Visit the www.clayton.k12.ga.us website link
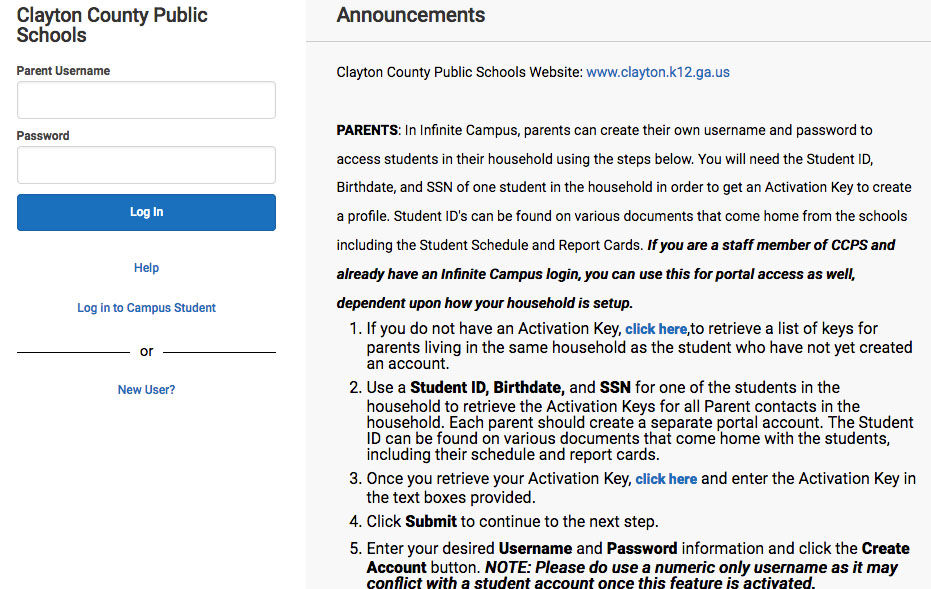 pos(658,72)
